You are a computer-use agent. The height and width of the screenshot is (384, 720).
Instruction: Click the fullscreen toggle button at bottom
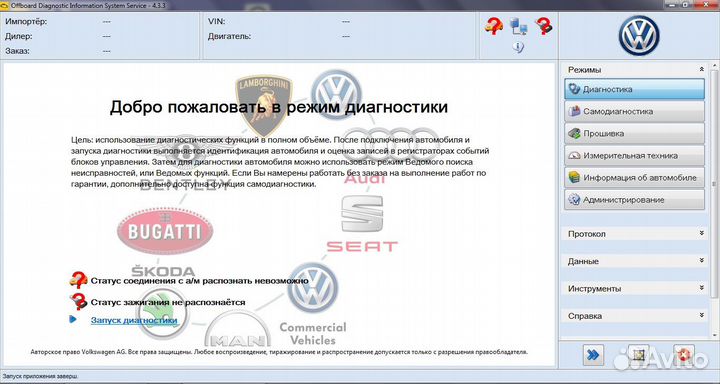[x=638, y=355]
